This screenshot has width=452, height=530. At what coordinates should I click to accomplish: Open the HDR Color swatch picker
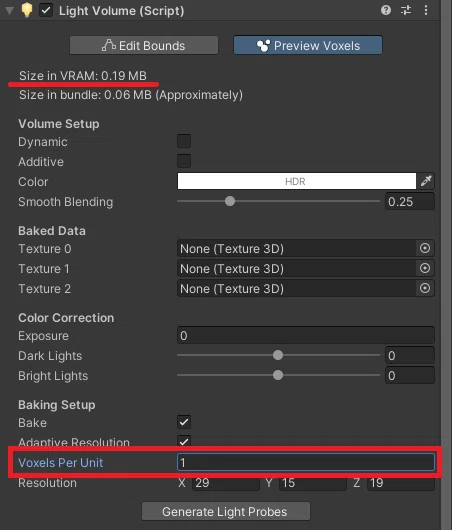[x=296, y=181]
